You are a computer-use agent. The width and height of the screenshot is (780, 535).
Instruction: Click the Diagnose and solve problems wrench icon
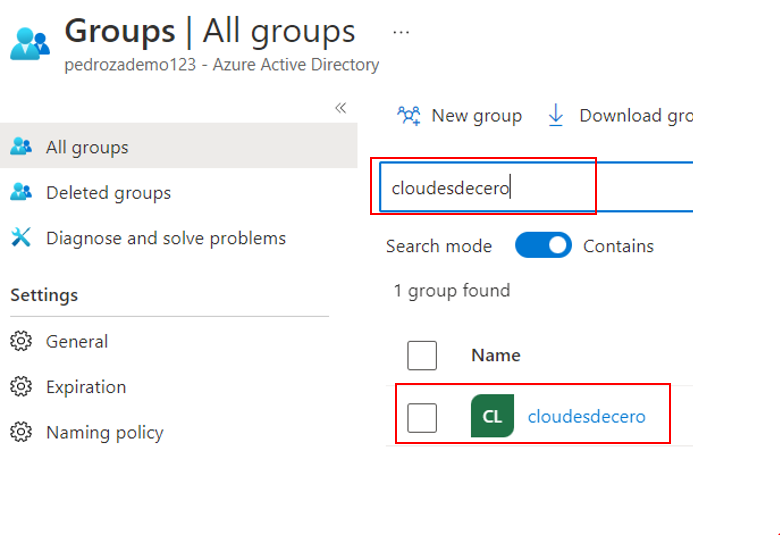tap(21, 238)
